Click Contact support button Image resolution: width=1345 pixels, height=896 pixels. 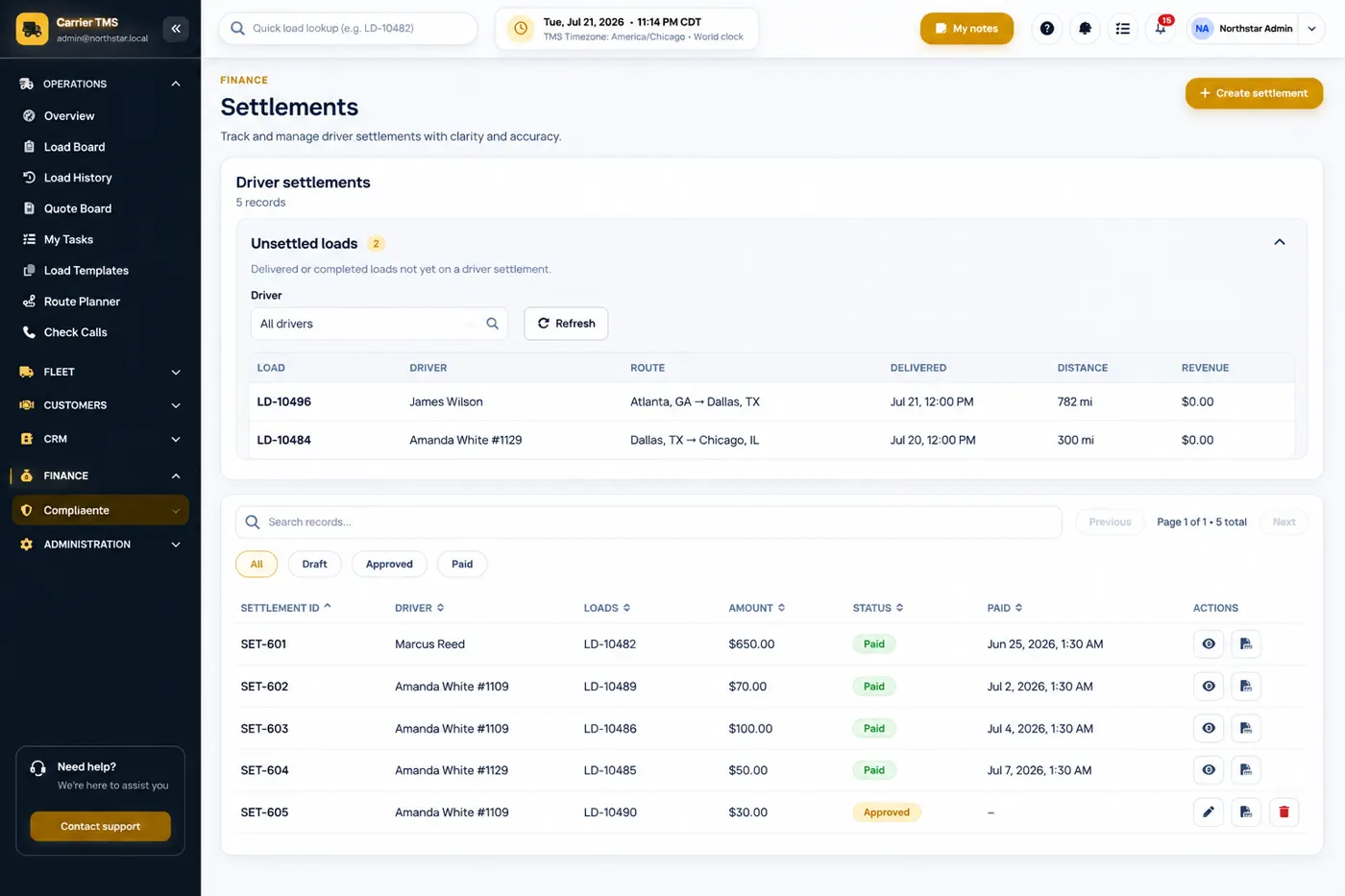pos(100,826)
